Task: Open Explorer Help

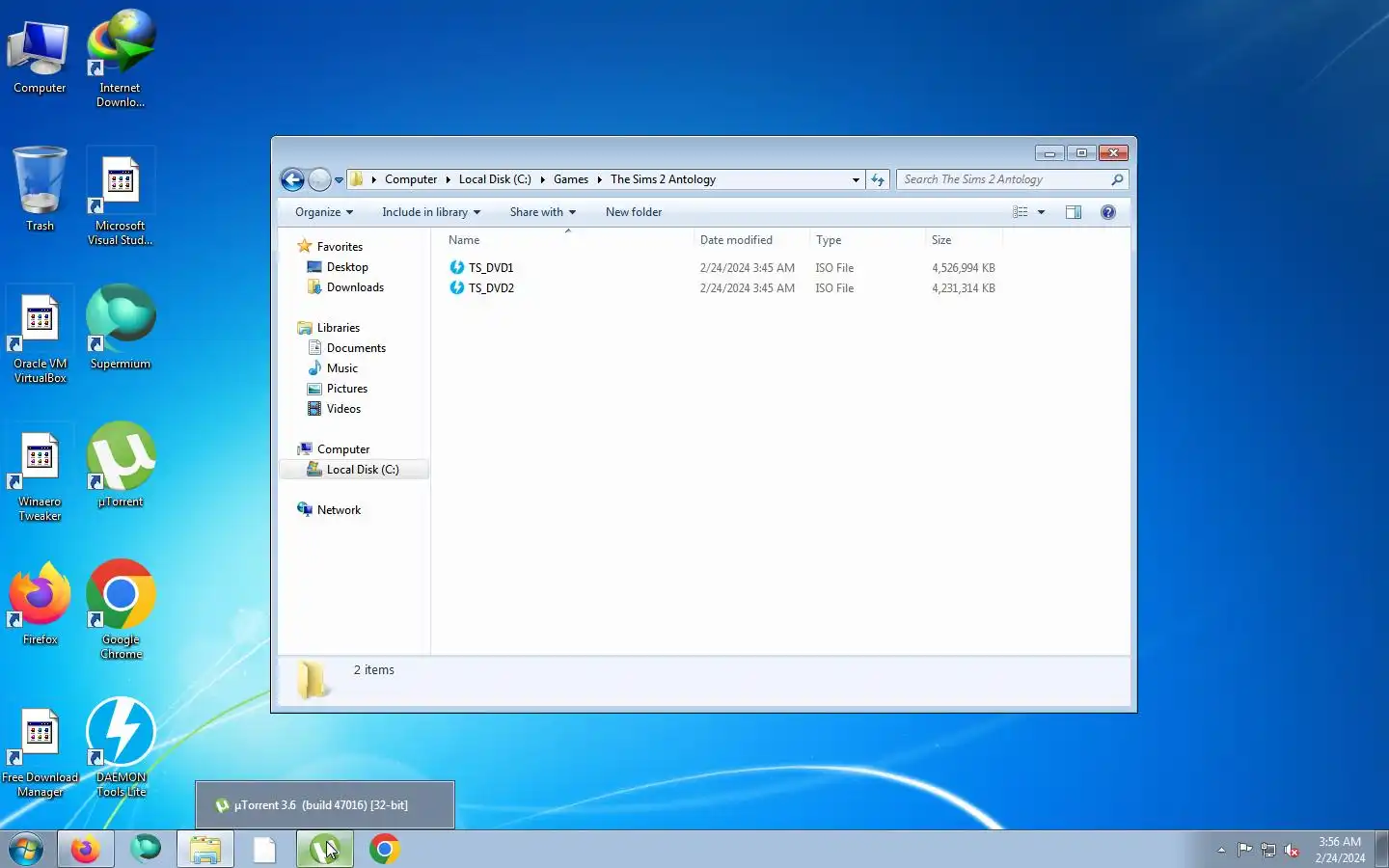Action: click(x=1108, y=212)
